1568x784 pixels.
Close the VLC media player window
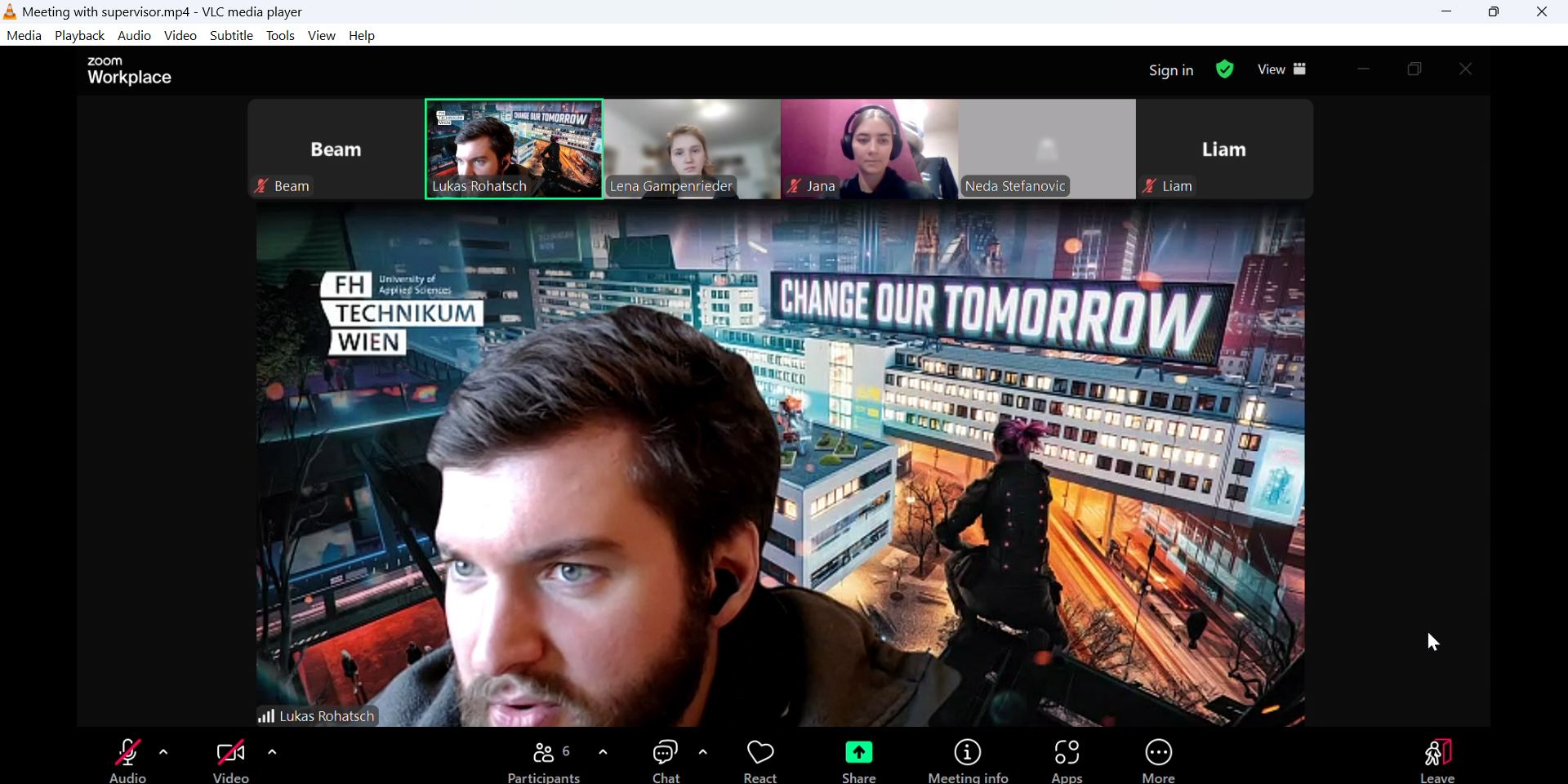[1542, 11]
